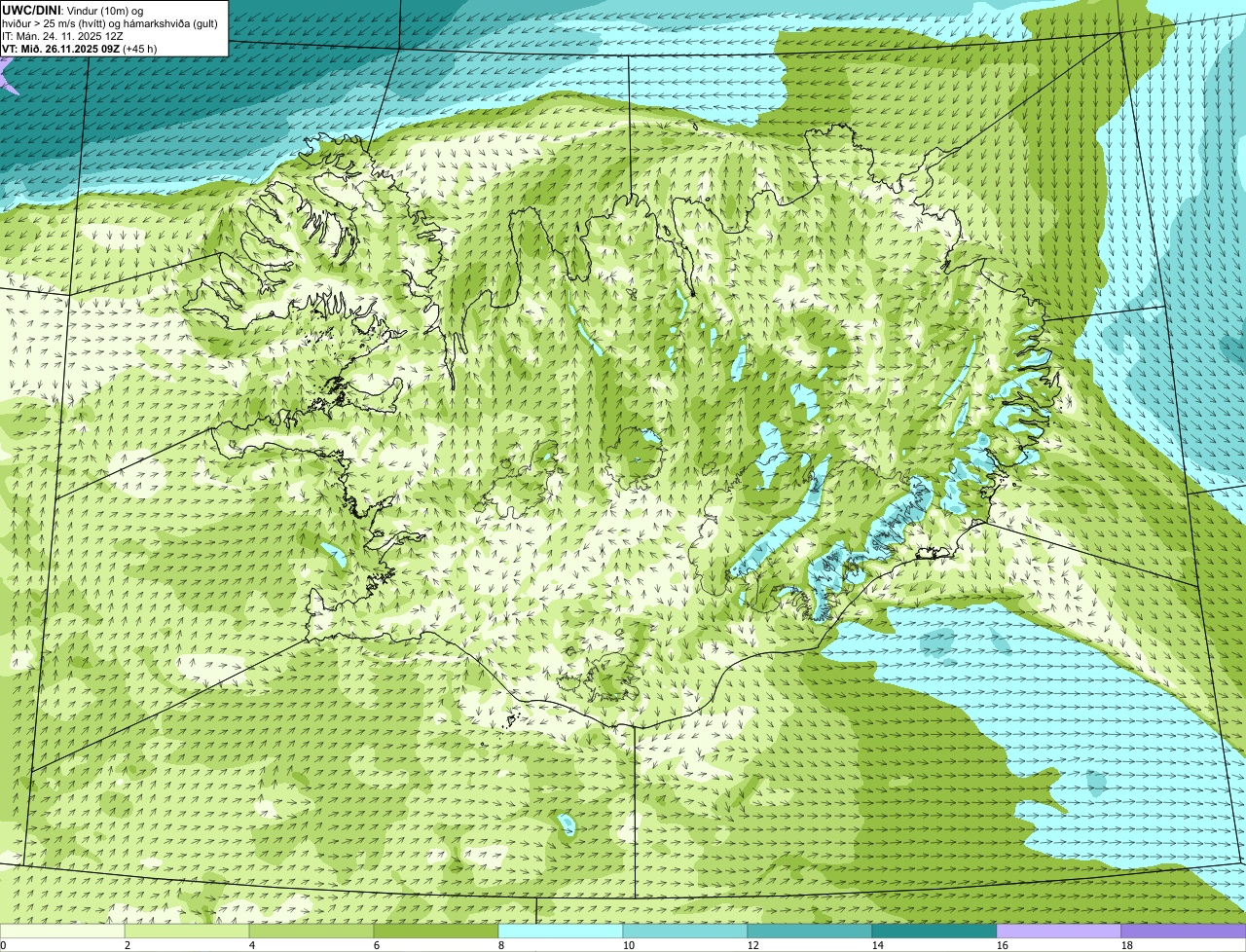
Task: Click the 2–4 m/s light green color swatch
Action: click(187, 931)
